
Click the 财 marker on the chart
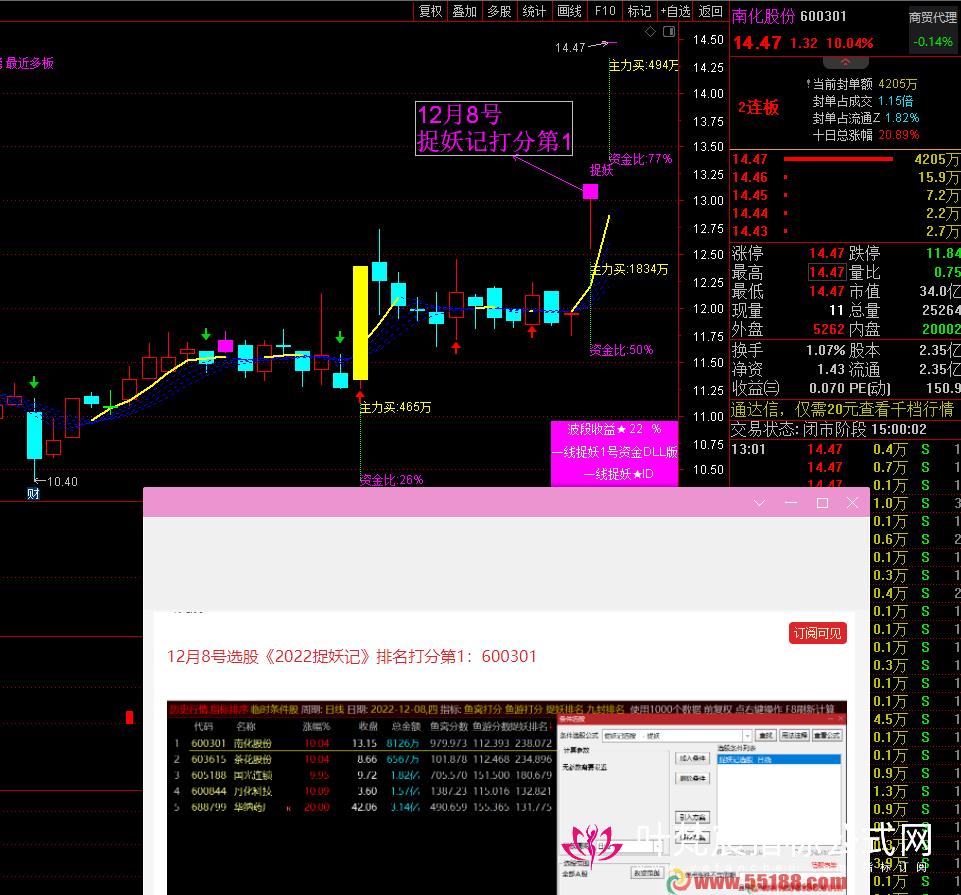(33, 493)
